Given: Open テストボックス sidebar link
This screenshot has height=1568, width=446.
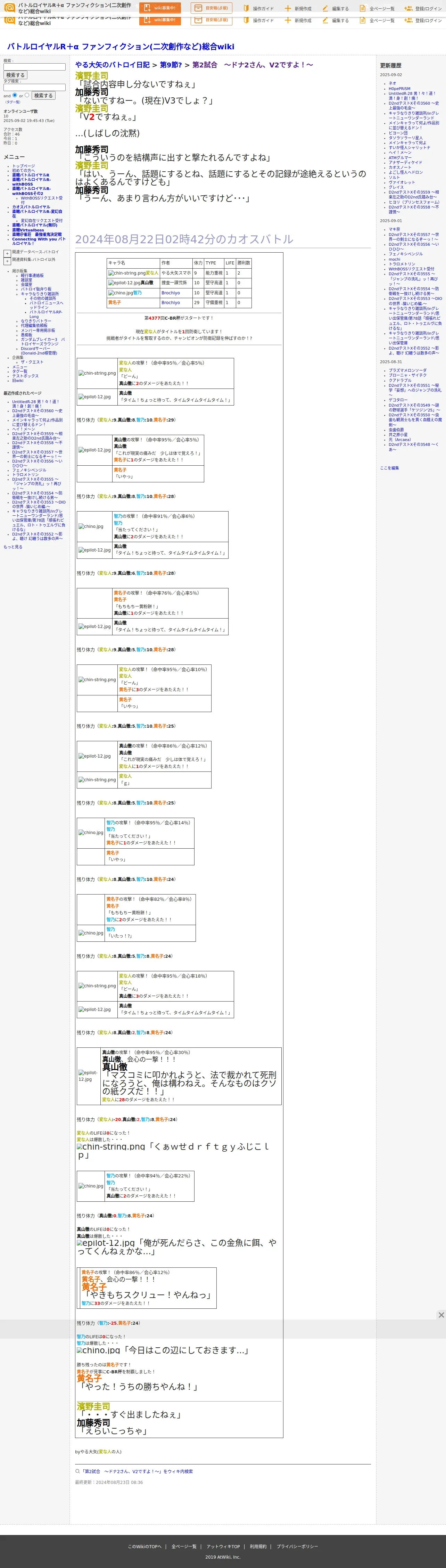Looking at the screenshot, I should coord(25,376).
